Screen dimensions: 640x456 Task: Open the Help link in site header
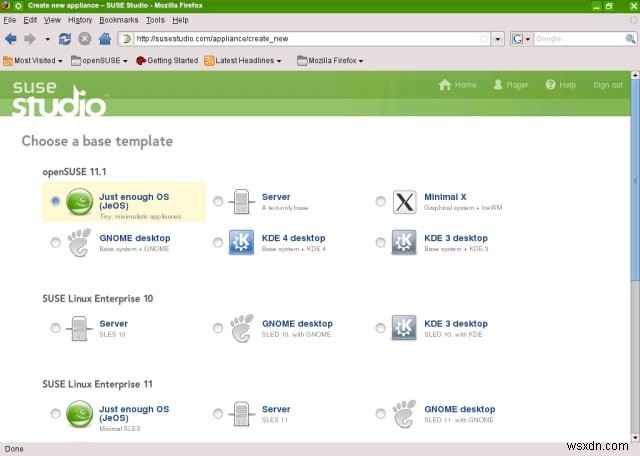(x=560, y=85)
